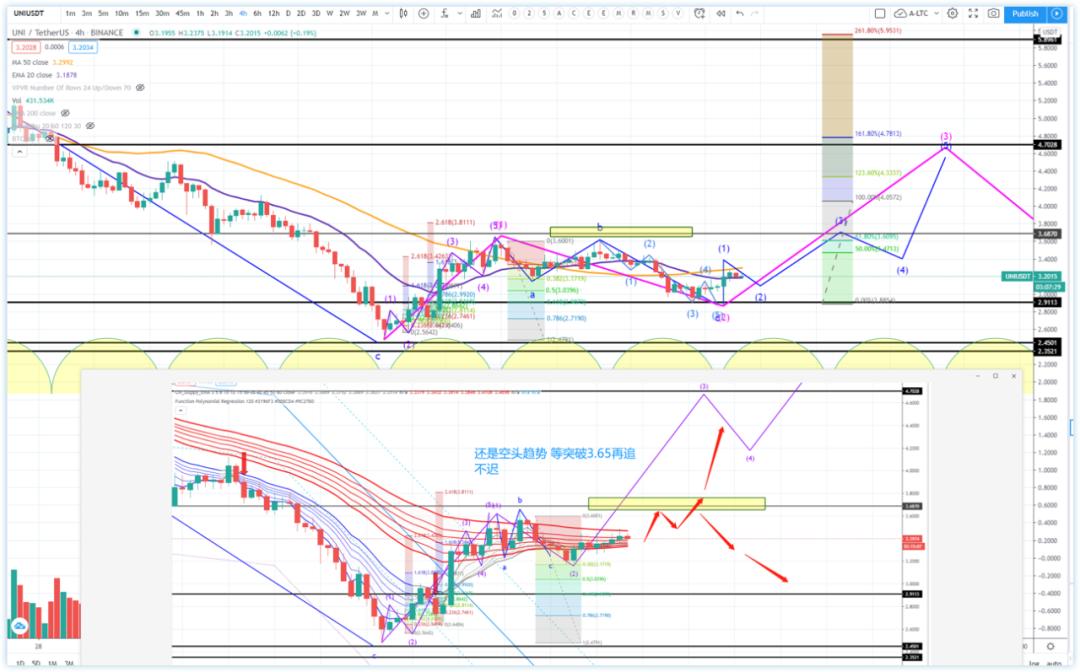Collapse the indicator legend arrow
The height and width of the screenshot is (672, 1080).
click(19, 151)
